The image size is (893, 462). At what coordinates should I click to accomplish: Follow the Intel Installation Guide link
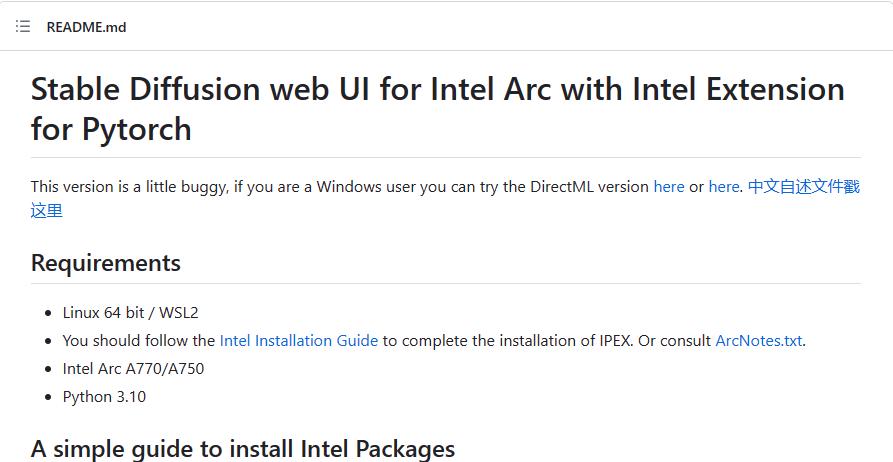coord(299,340)
